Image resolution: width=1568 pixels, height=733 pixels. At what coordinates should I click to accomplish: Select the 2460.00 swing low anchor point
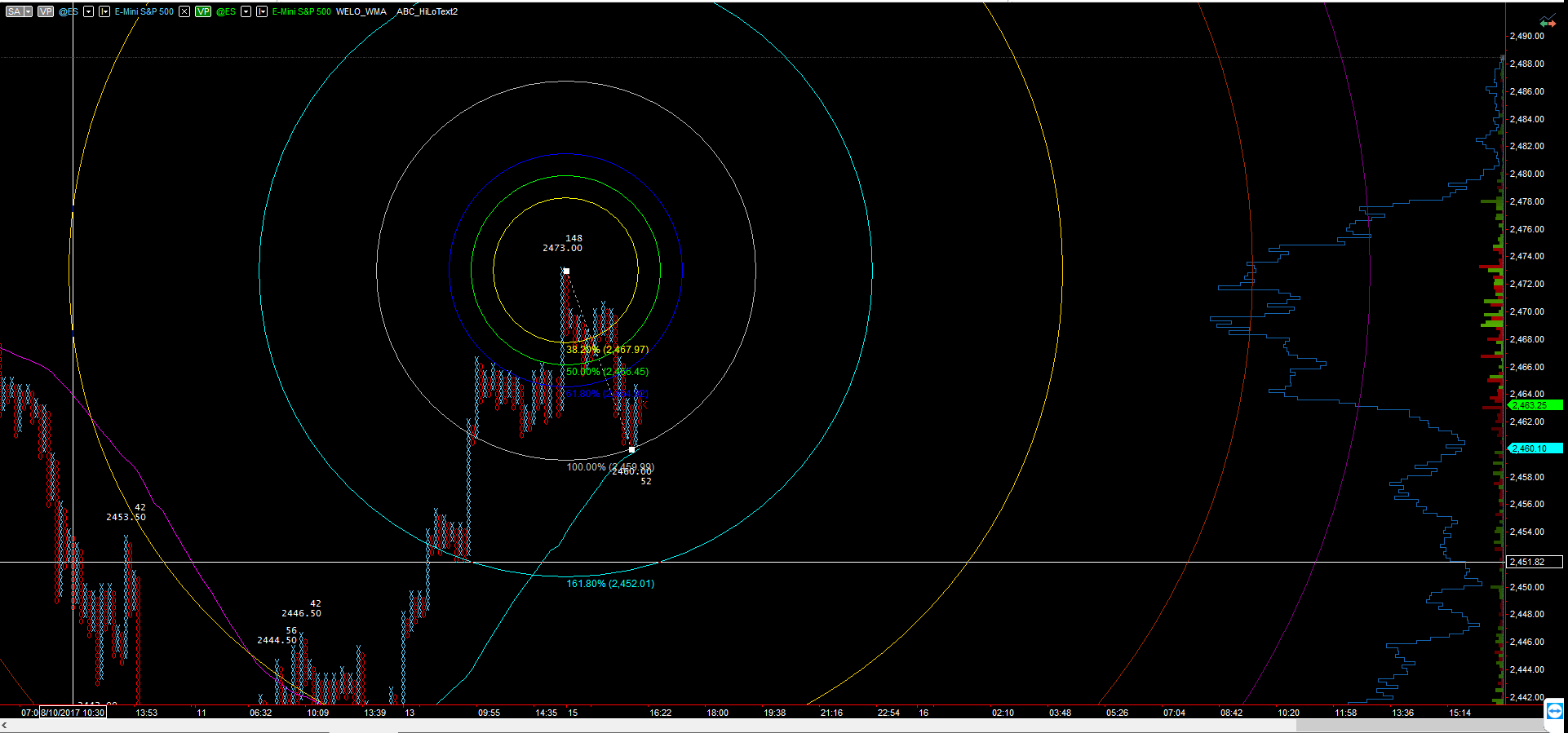coord(631,449)
